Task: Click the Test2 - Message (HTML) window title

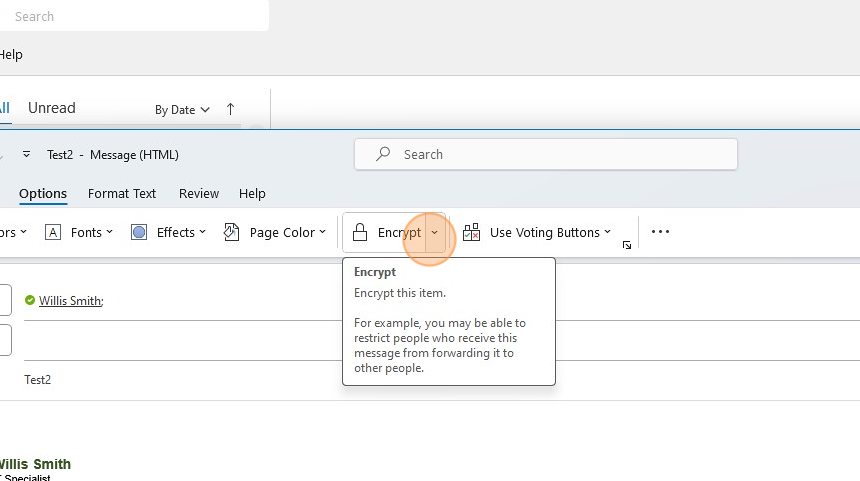Action: [112, 155]
